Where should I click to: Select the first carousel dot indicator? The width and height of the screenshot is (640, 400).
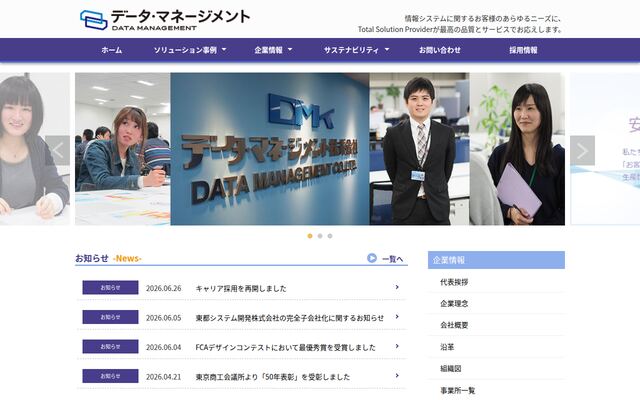310,236
